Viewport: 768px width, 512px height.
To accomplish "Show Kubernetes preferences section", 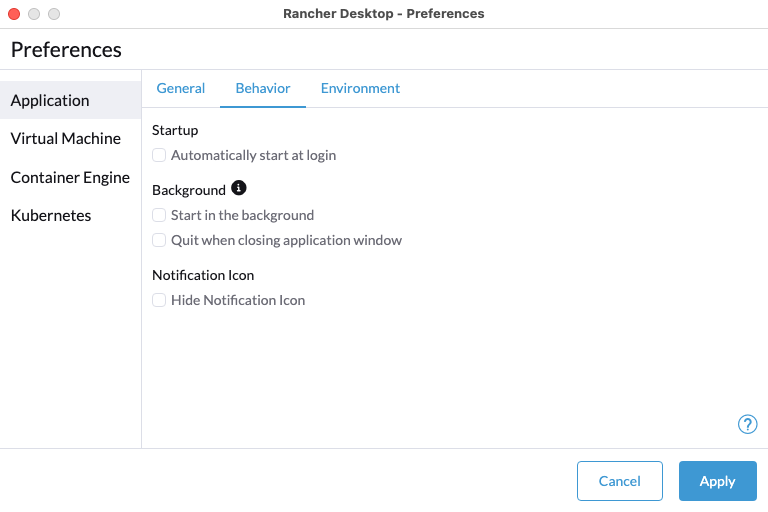I will (x=51, y=215).
